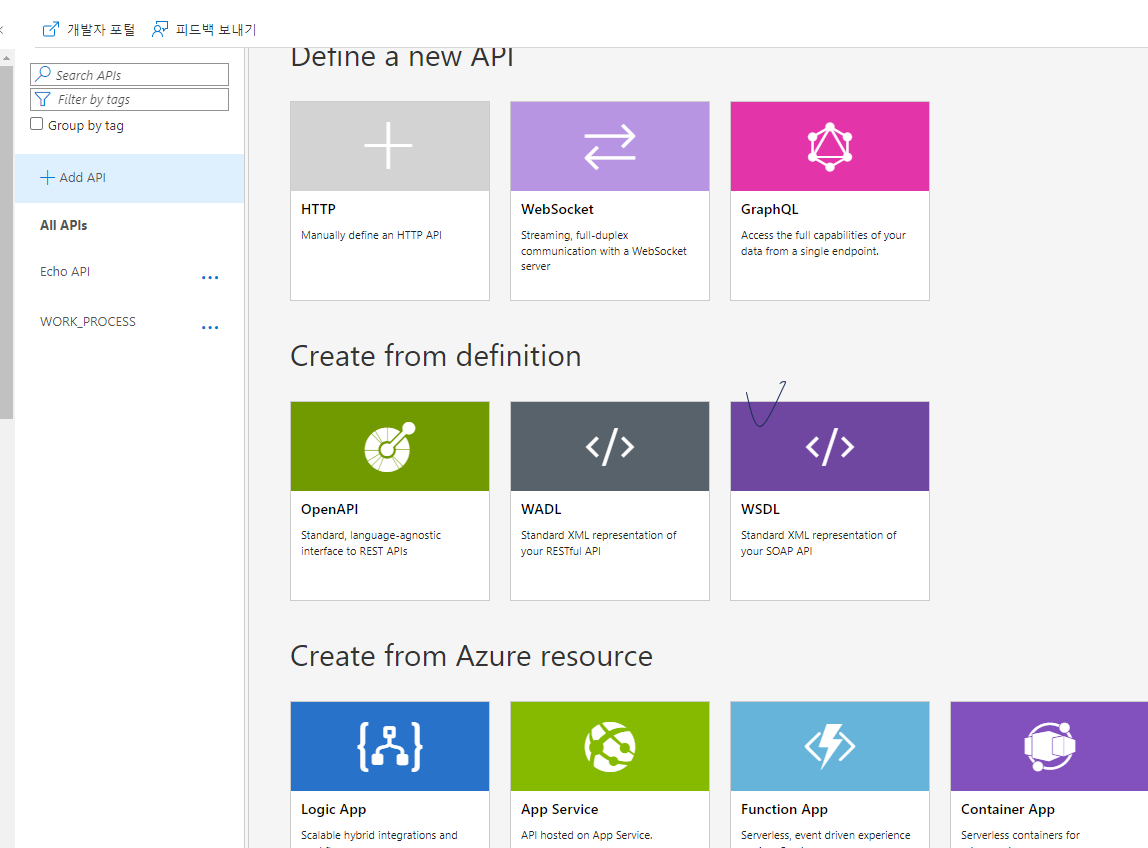Choose the Function App lightning icon
The width and height of the screenshot is (1148, 848).
pos(830,746)
